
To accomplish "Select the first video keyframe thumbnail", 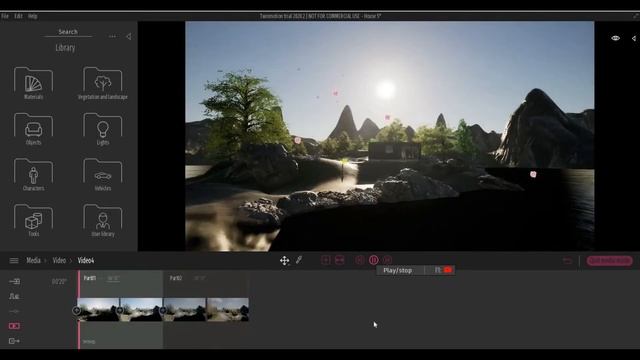I will (98, 309).
